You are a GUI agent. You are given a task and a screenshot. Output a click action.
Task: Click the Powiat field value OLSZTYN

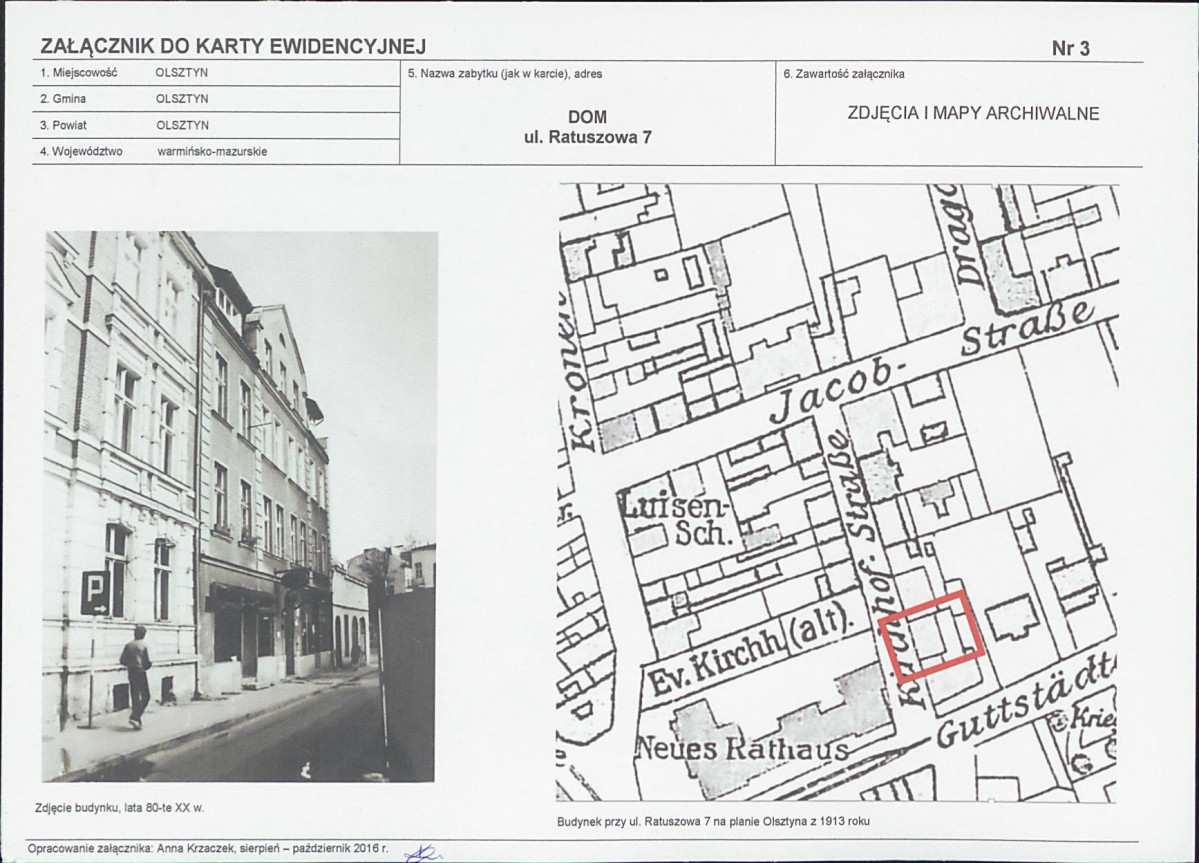pyautogui.click(x=182, y=125)
